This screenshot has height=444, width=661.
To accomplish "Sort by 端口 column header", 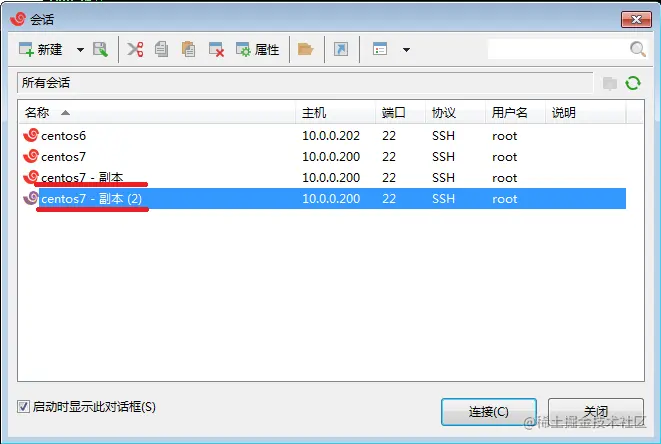I will (x=400, y=113).
